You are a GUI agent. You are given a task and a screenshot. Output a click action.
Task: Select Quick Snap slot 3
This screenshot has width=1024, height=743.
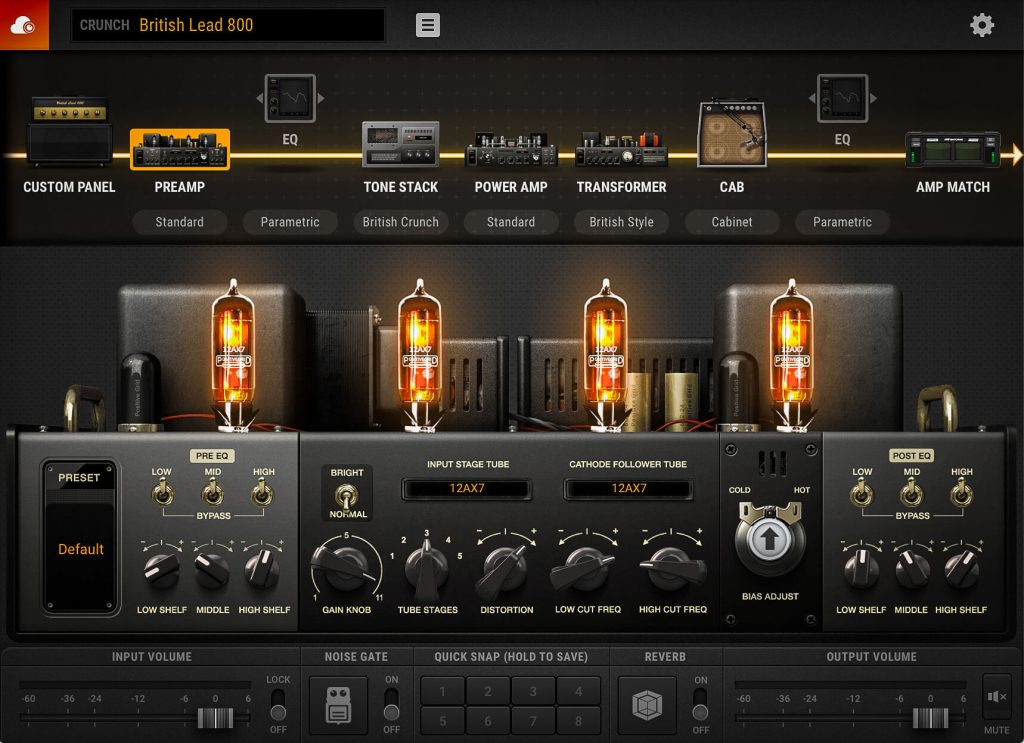click(x=533, y=691)
